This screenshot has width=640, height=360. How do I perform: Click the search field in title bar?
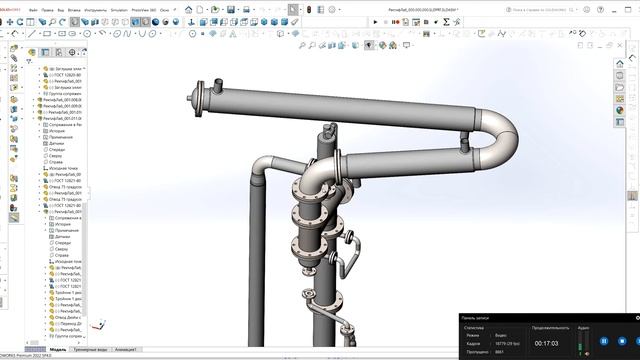[540, 9]
